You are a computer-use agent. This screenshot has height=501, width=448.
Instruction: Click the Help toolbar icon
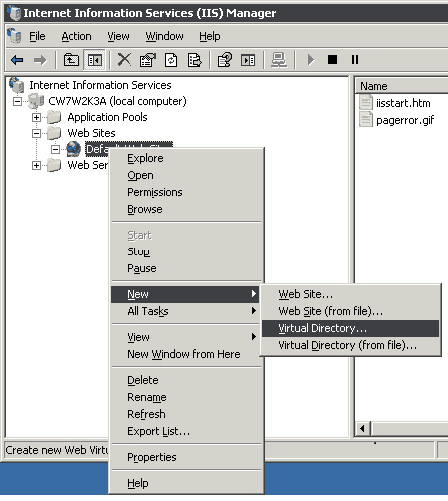tap(225, 60)
